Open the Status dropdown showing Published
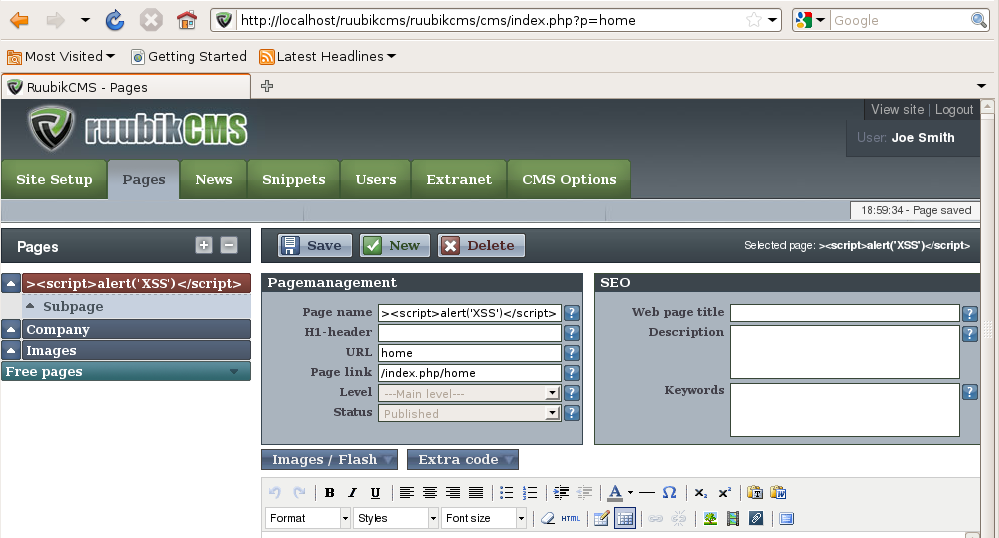Viewport: 999px width, 538px height. (470, 414)
